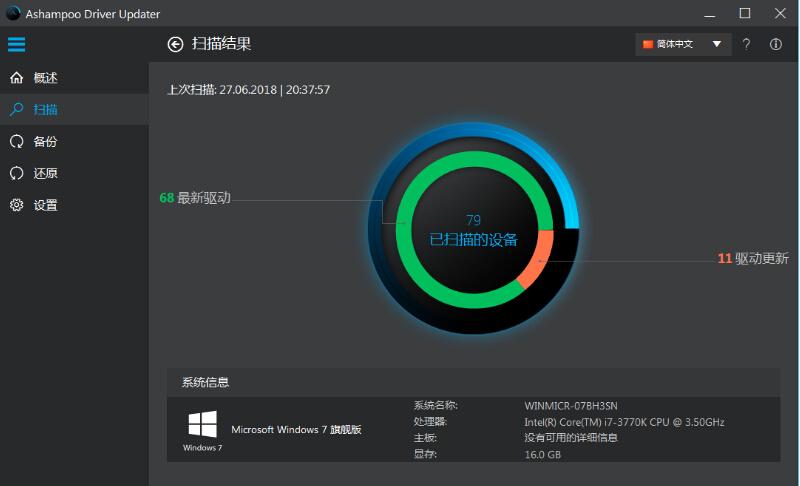
Task: Click the 79 已扫描的设备 center text
Action: 474,230
